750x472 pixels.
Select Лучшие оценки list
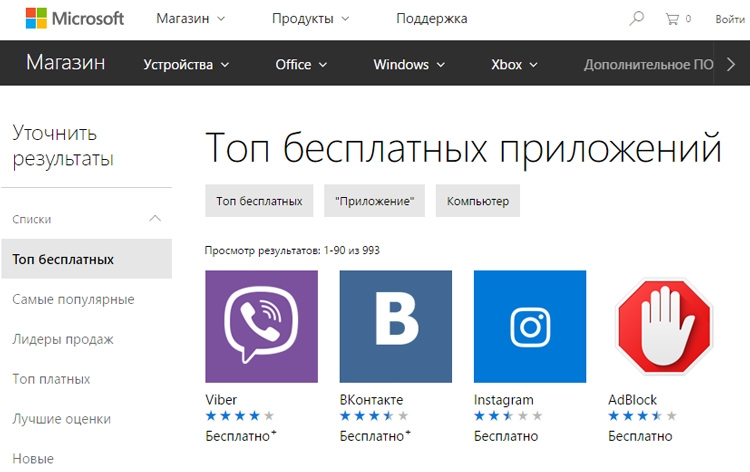tap(61, 419)
